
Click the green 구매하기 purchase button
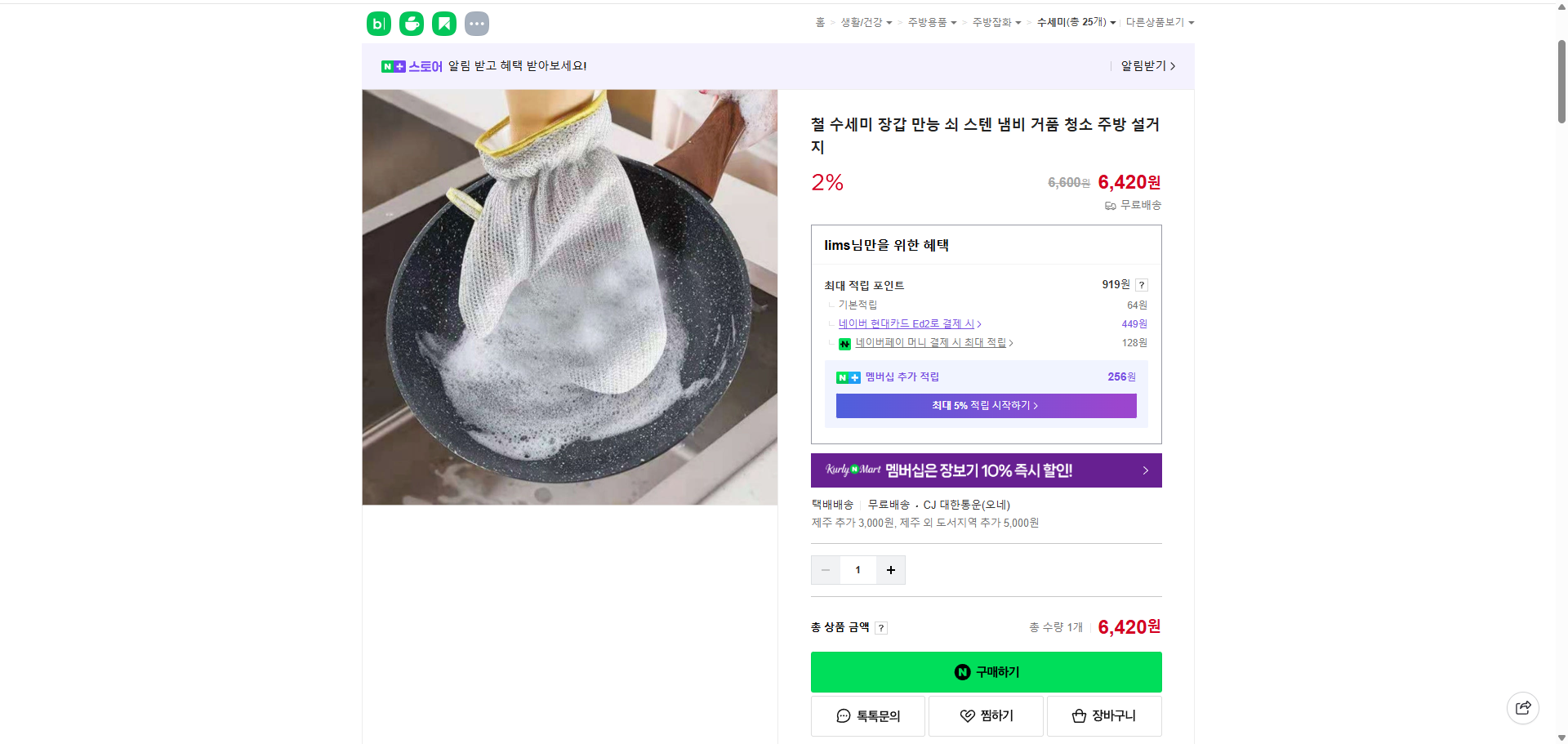click(x=986, y=671)
